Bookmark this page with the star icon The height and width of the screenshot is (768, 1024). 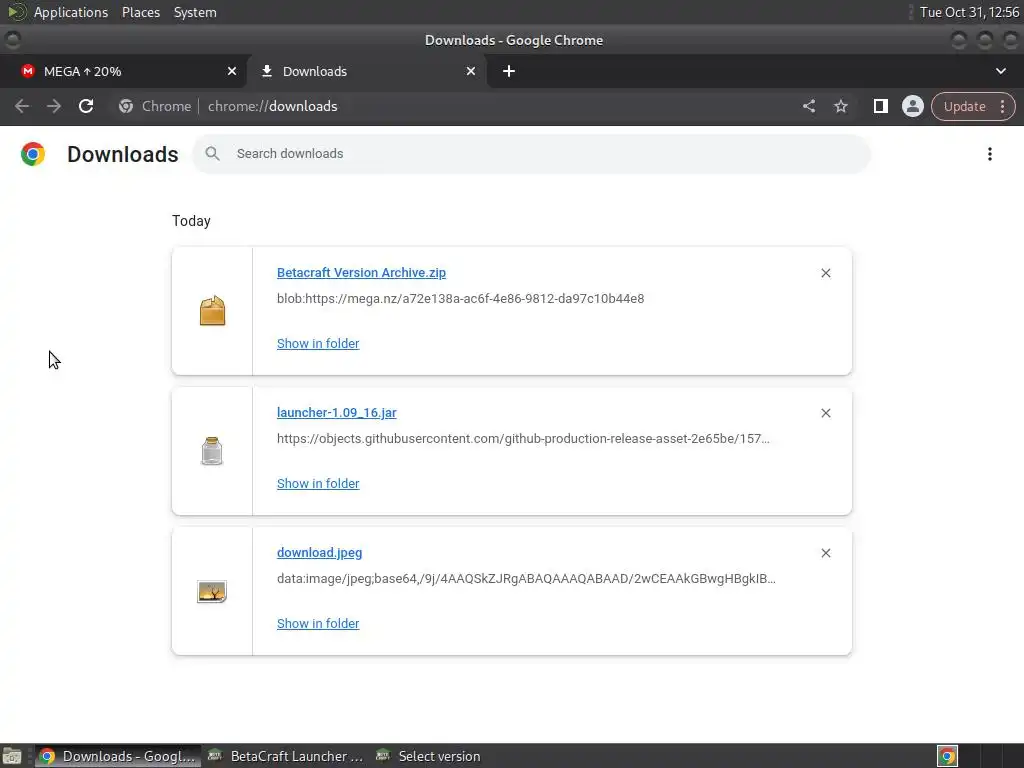point(840,106)
